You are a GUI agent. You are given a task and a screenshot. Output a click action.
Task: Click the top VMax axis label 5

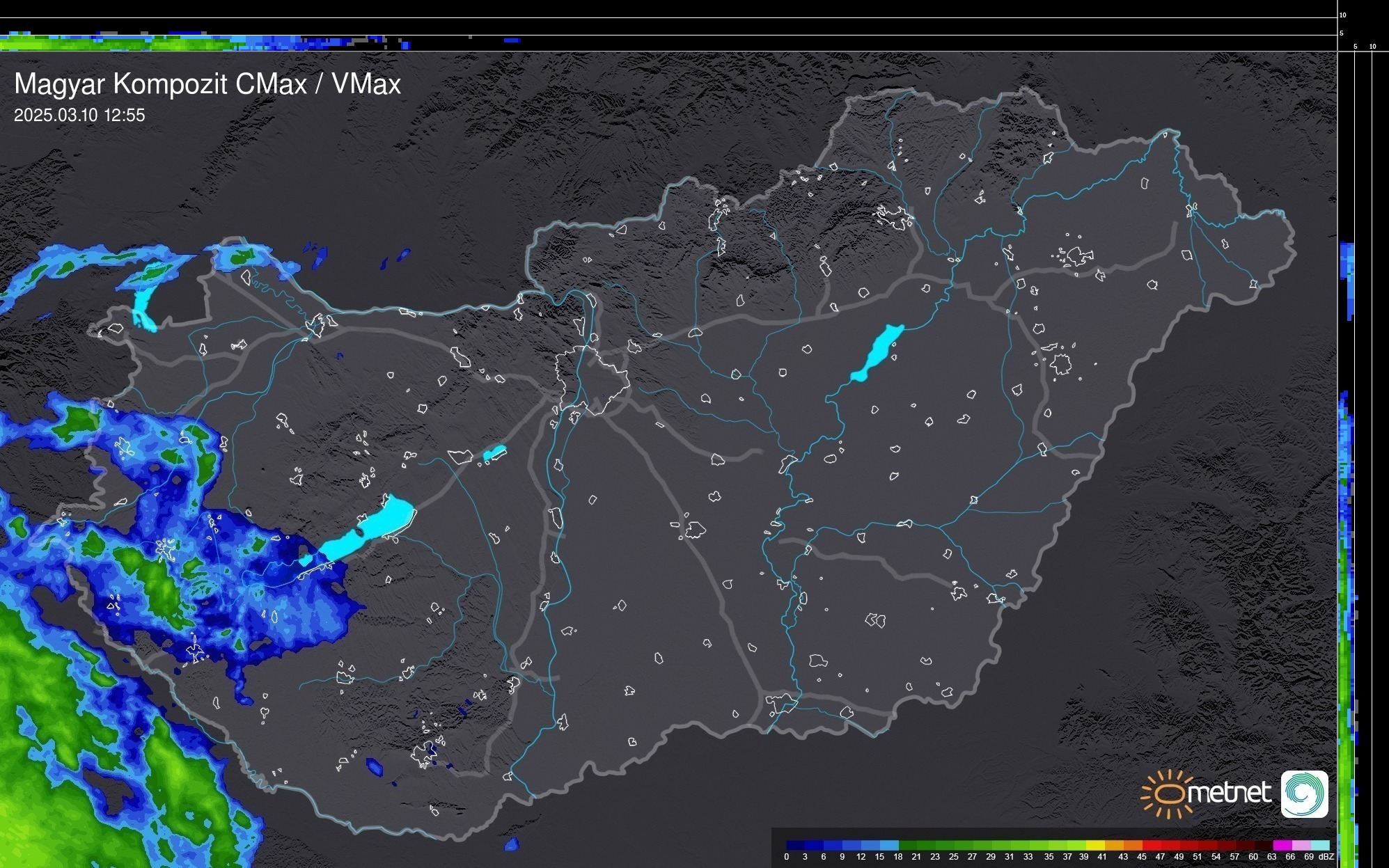1341,33
